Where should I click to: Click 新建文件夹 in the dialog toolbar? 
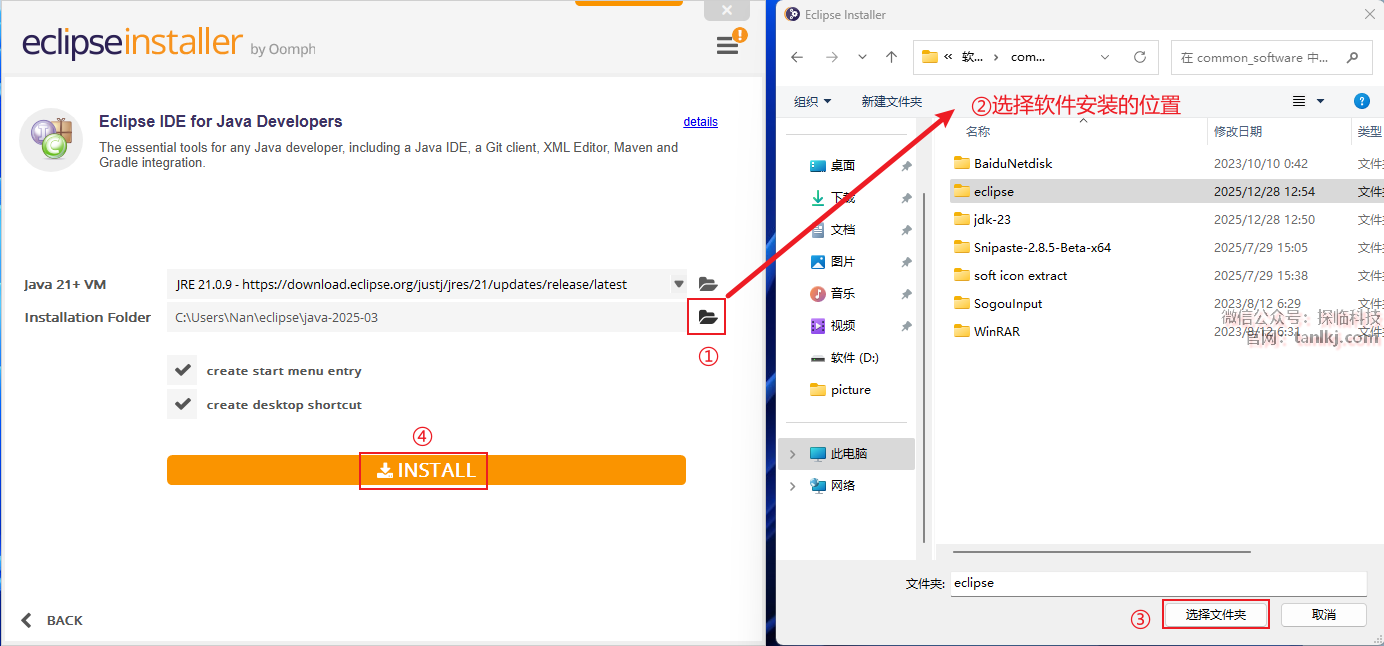click(x=891, y=101)
